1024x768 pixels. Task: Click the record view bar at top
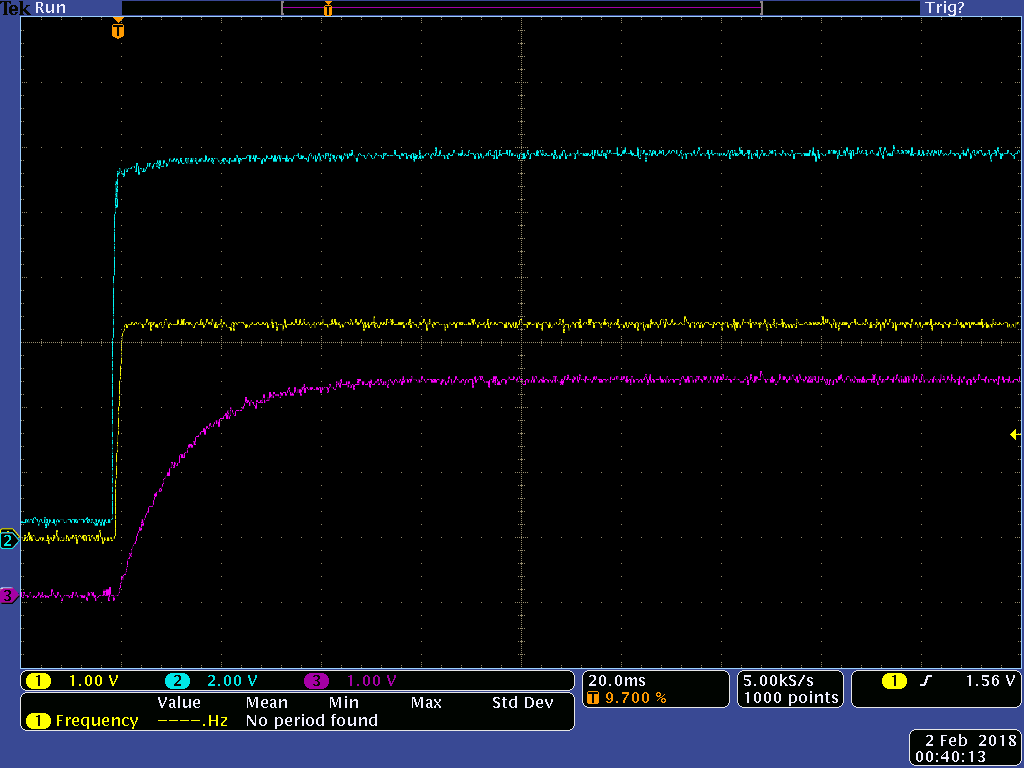point(521,8)
